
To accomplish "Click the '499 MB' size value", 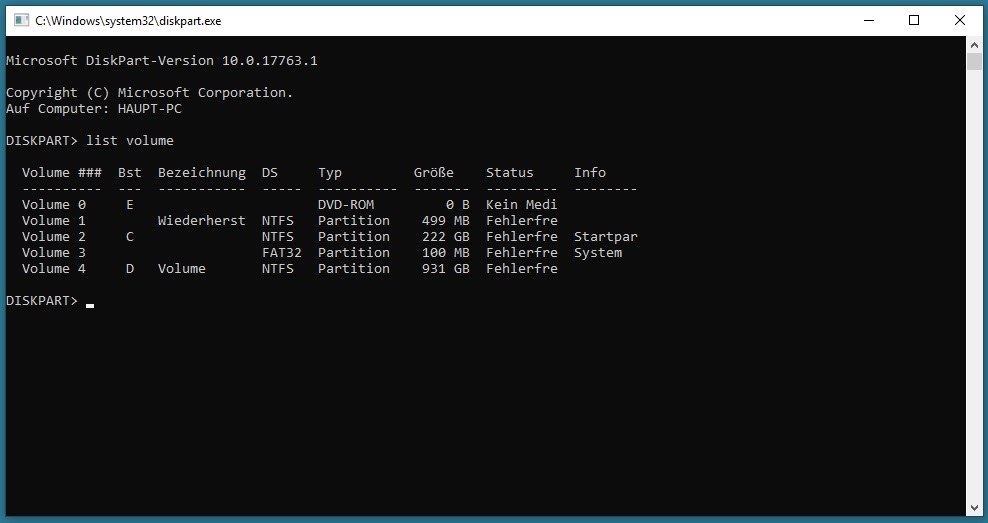I will pos(445,221).
